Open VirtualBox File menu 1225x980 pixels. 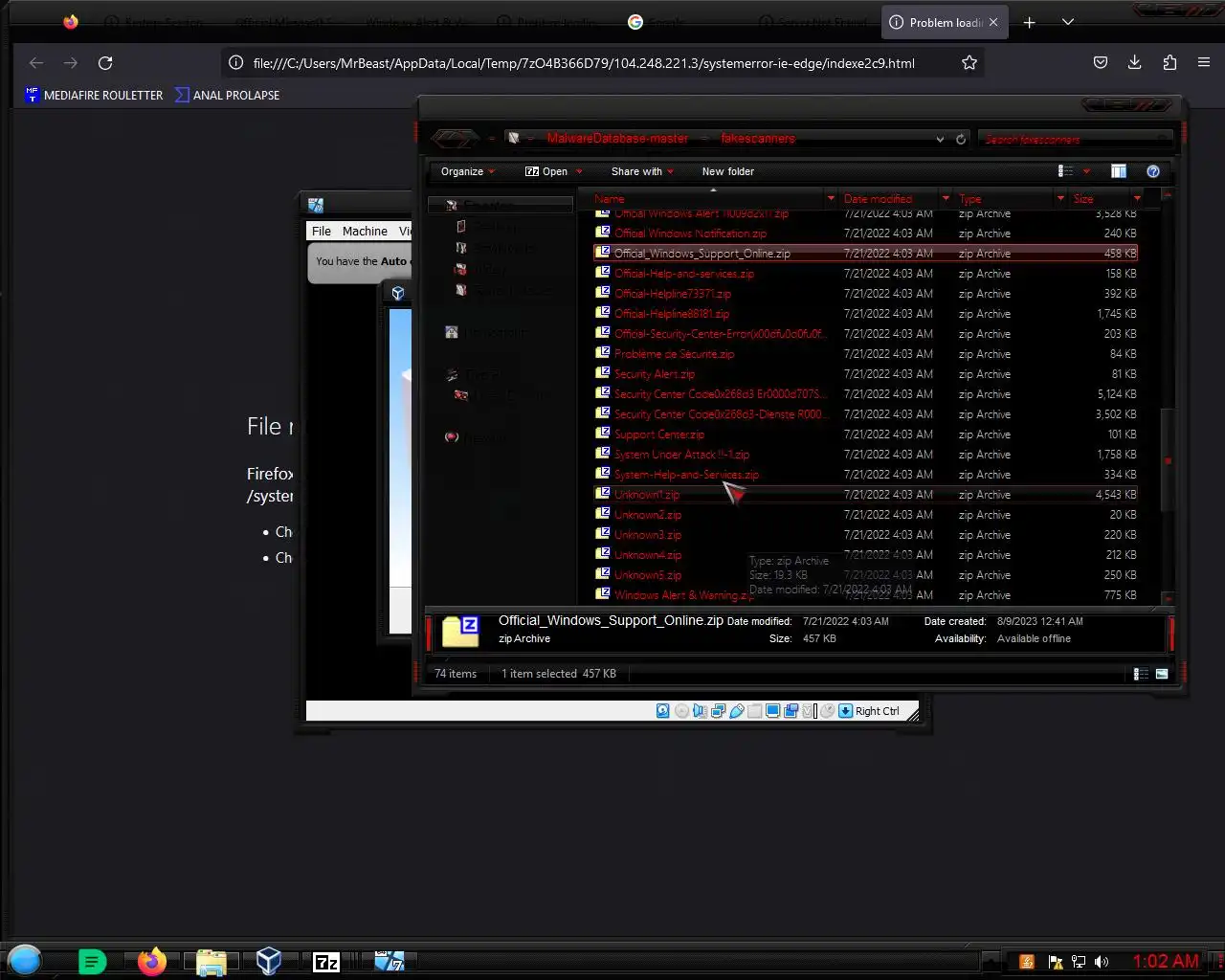pyautogui.click(x=322, y=231)
